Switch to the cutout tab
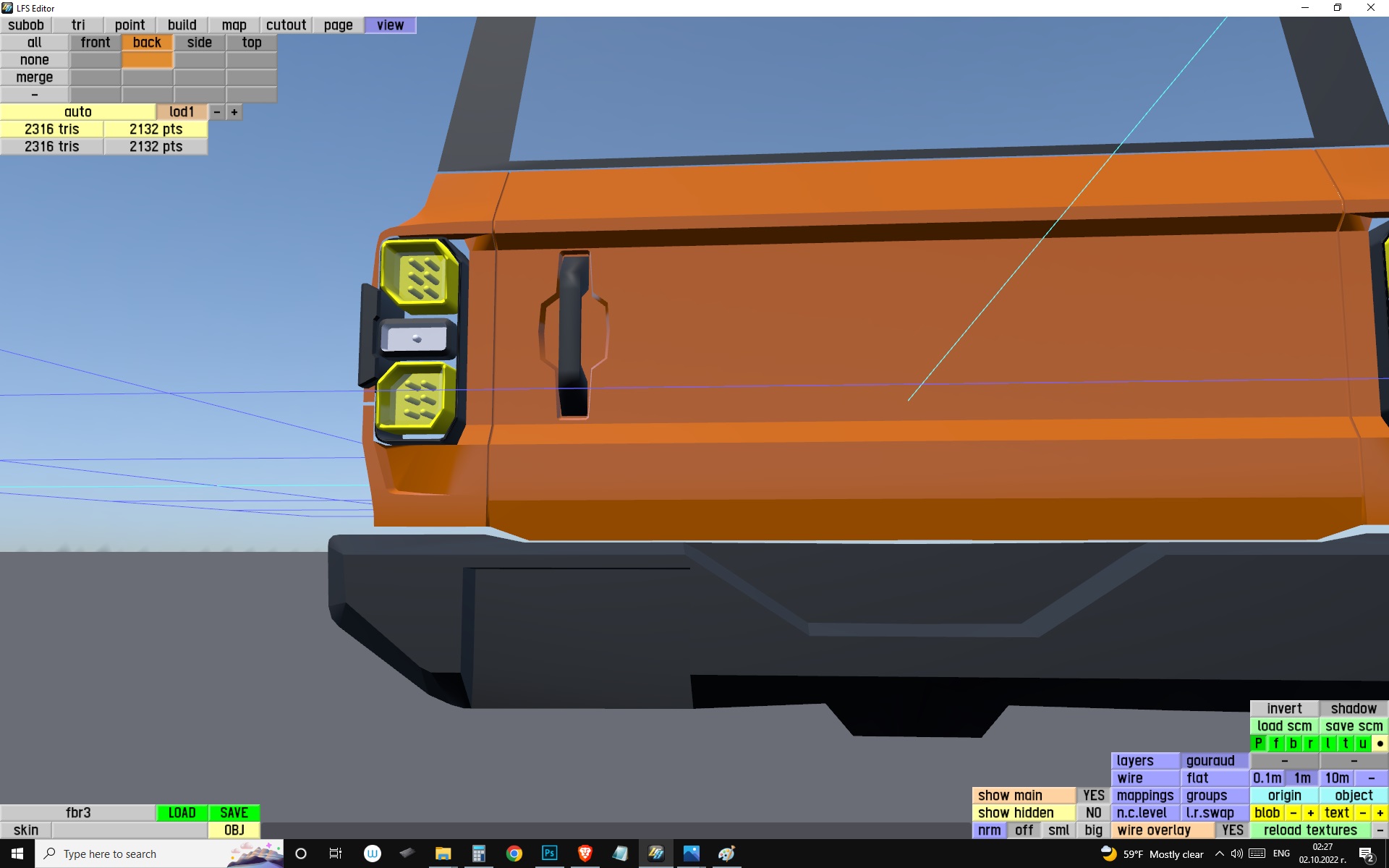 (286, 25)
